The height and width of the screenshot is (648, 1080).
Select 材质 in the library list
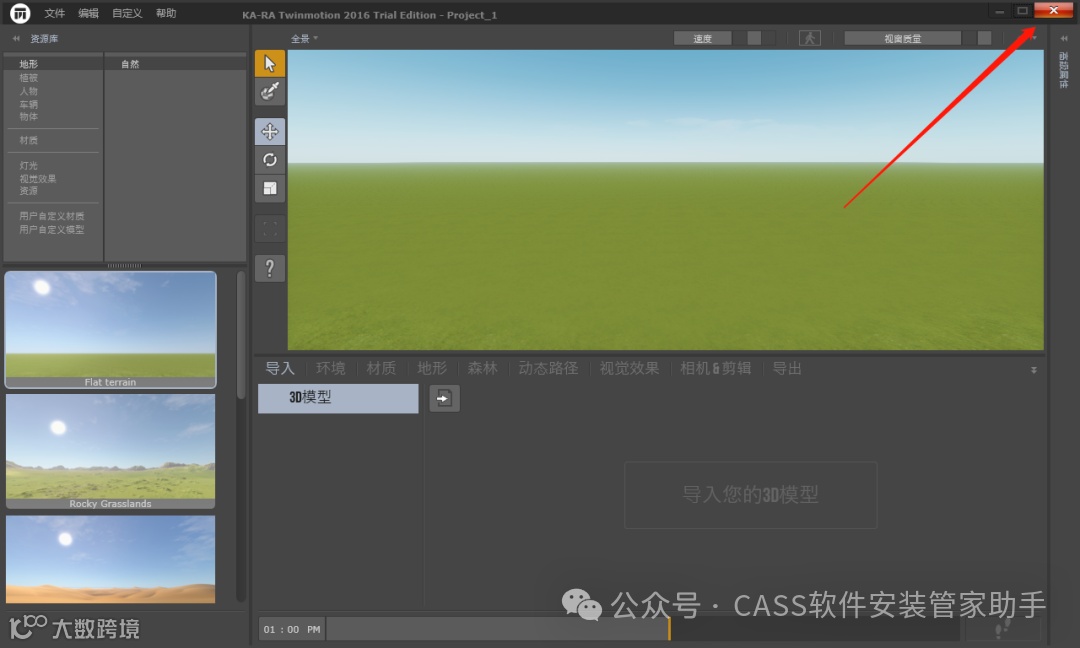[29, 140]
